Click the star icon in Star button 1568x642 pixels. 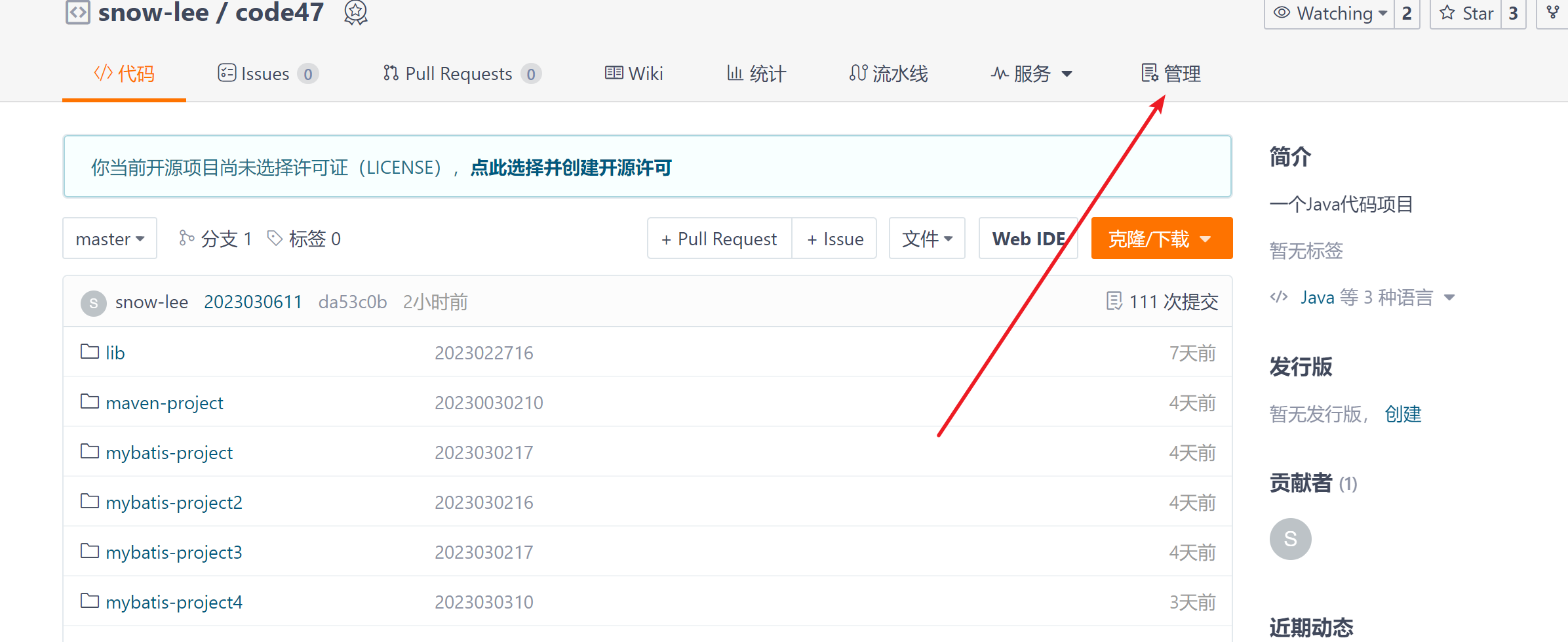[x=1447, y=12]
